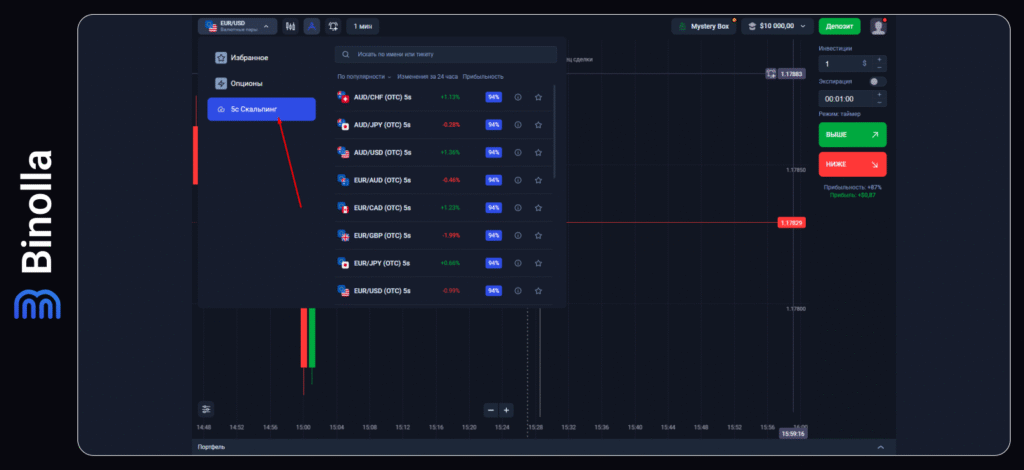The height and width of the screenshot is (470, 1024).
Task: Open the chart type candlestick icon
Action: pos(290,26)
